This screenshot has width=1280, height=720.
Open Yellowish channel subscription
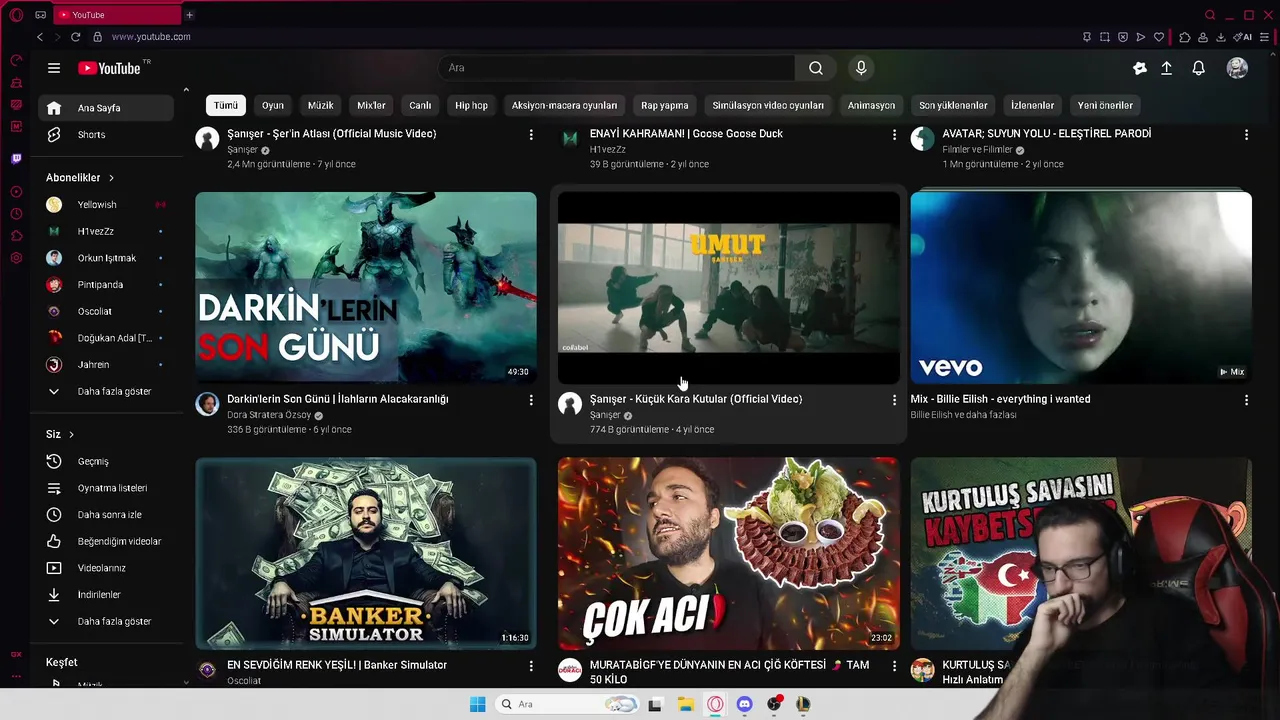(107, 205)
